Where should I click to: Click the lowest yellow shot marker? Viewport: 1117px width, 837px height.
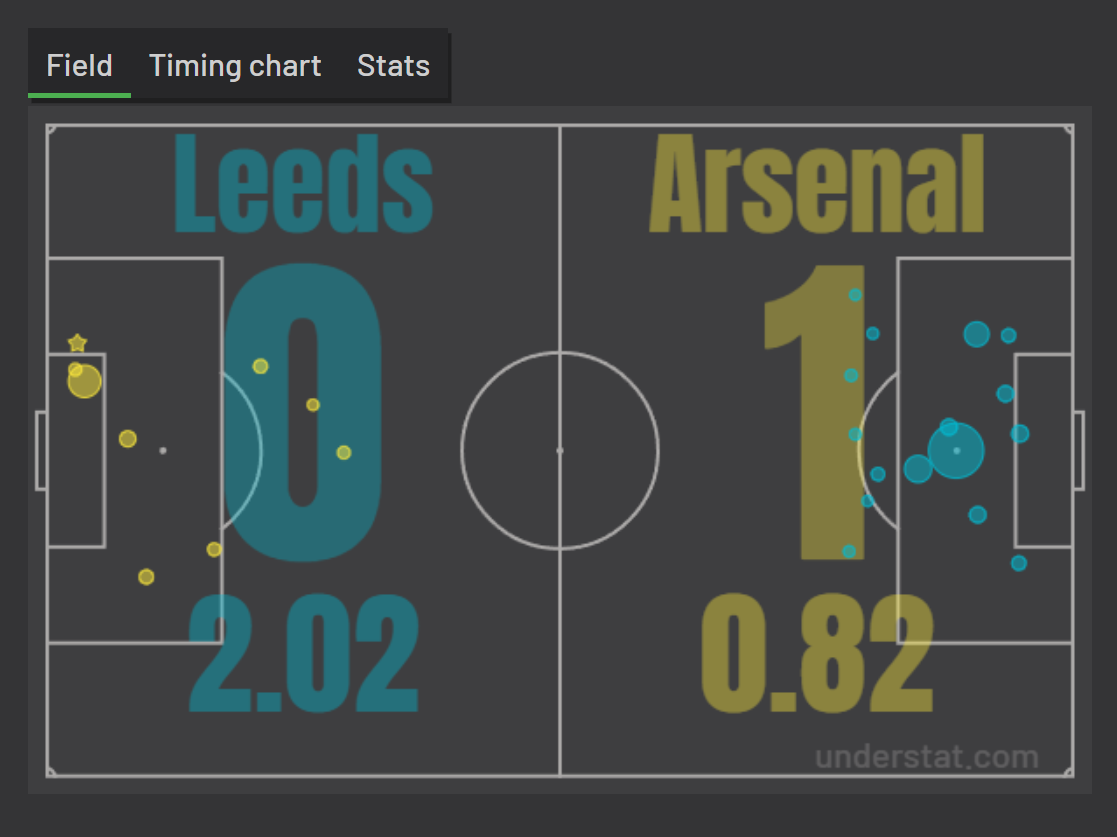pos(146,577)
